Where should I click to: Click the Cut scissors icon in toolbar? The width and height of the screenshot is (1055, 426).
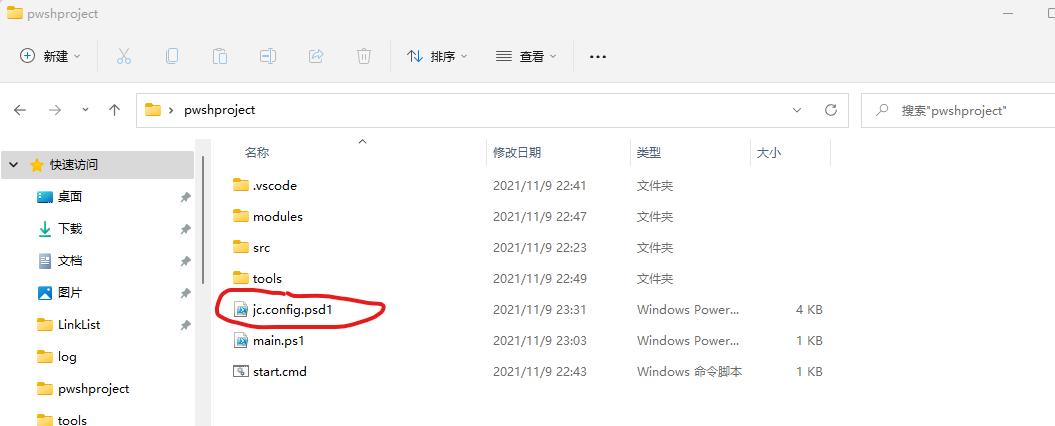pyautogui.click(x=123, y=57)
